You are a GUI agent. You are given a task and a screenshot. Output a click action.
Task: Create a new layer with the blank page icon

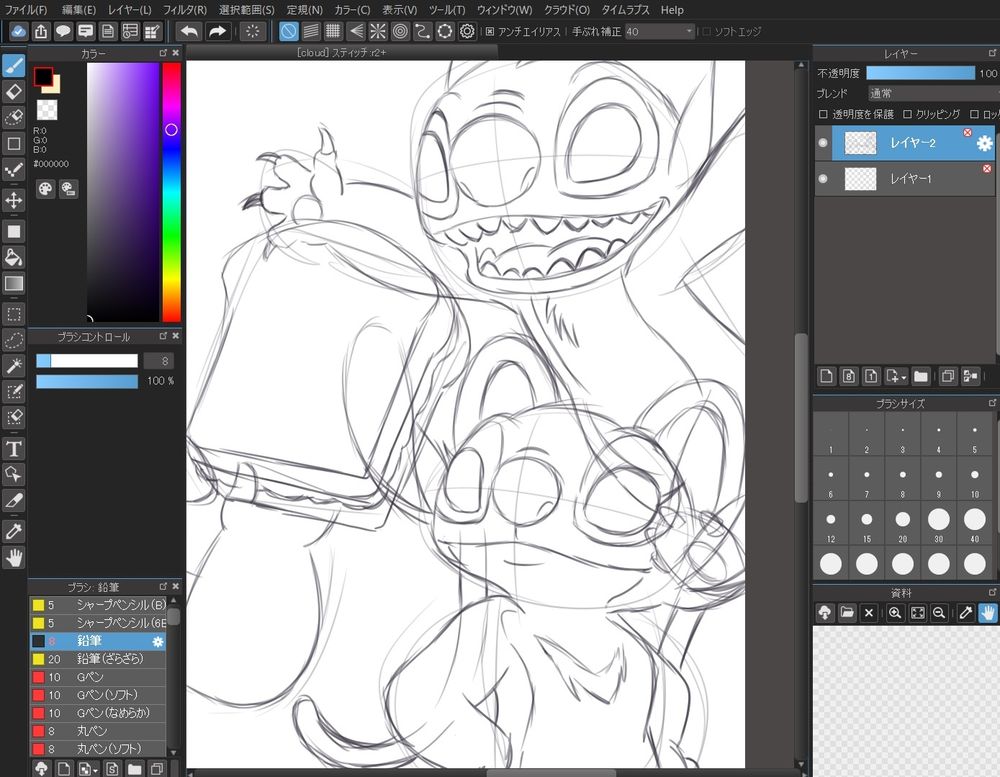pyautogui.click(x=827, y=376)
